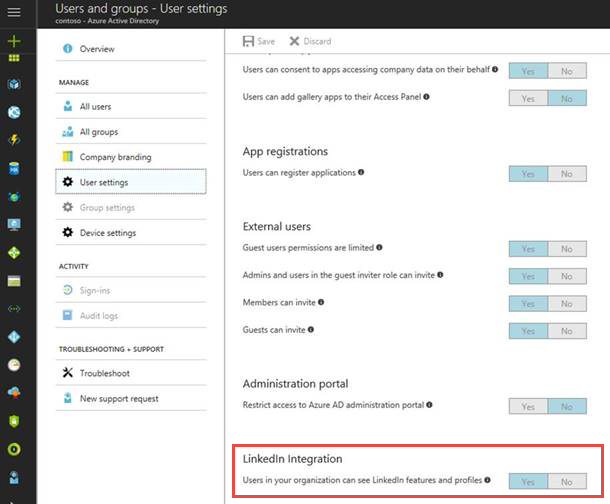Open All users in the Manage section

pos(131,106)
